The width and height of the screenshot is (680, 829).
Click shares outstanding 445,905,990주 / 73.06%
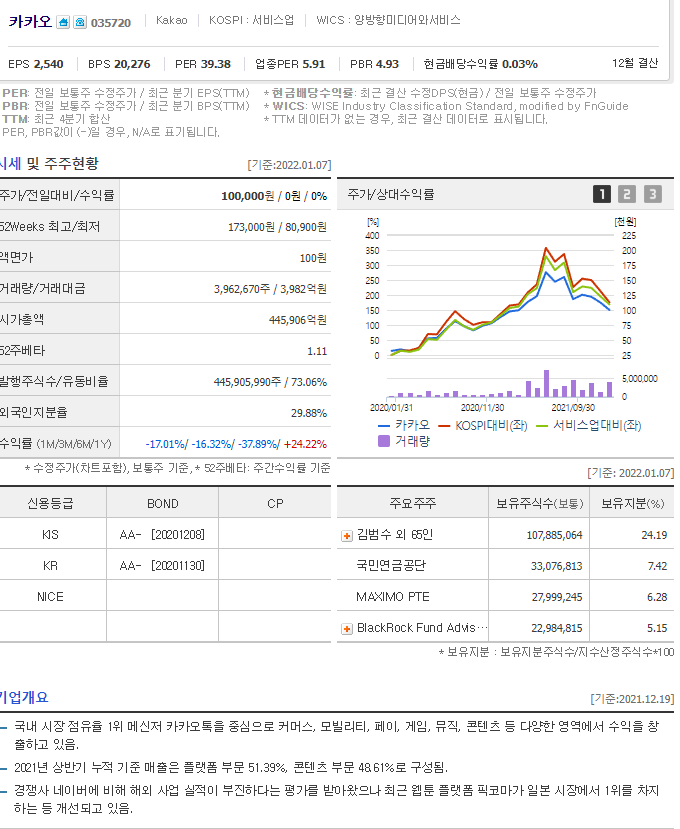270,382
